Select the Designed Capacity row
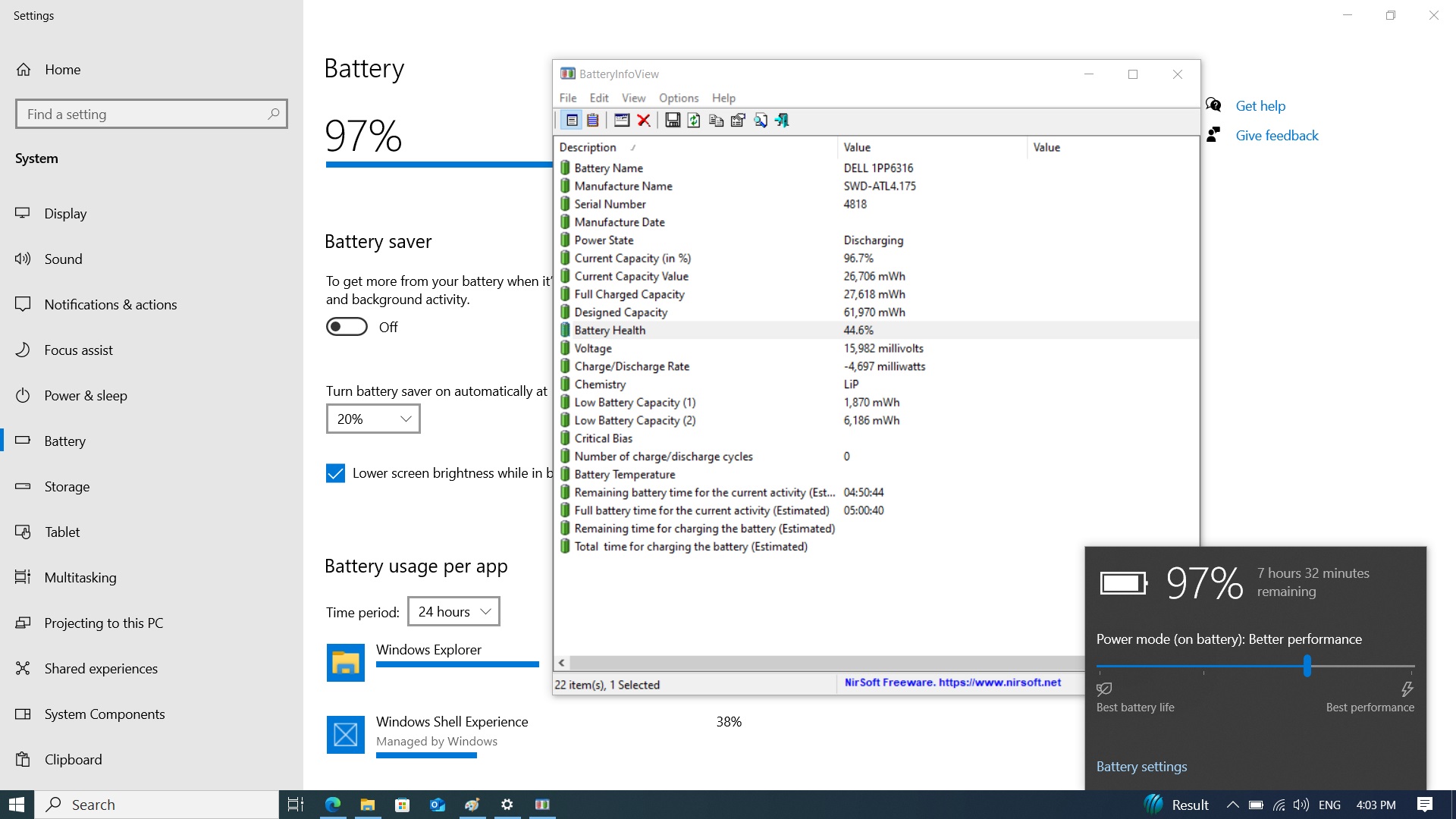This screenshot has width=1456, height=819. click(x=877, y=312)
